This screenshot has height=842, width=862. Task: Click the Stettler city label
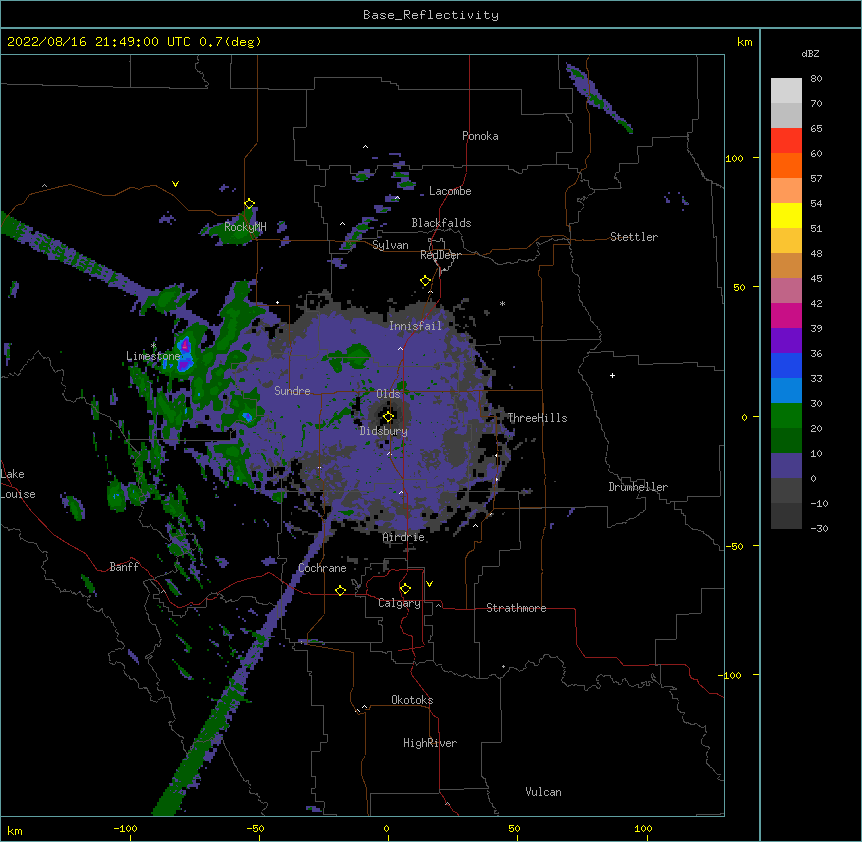pos(634,237)
